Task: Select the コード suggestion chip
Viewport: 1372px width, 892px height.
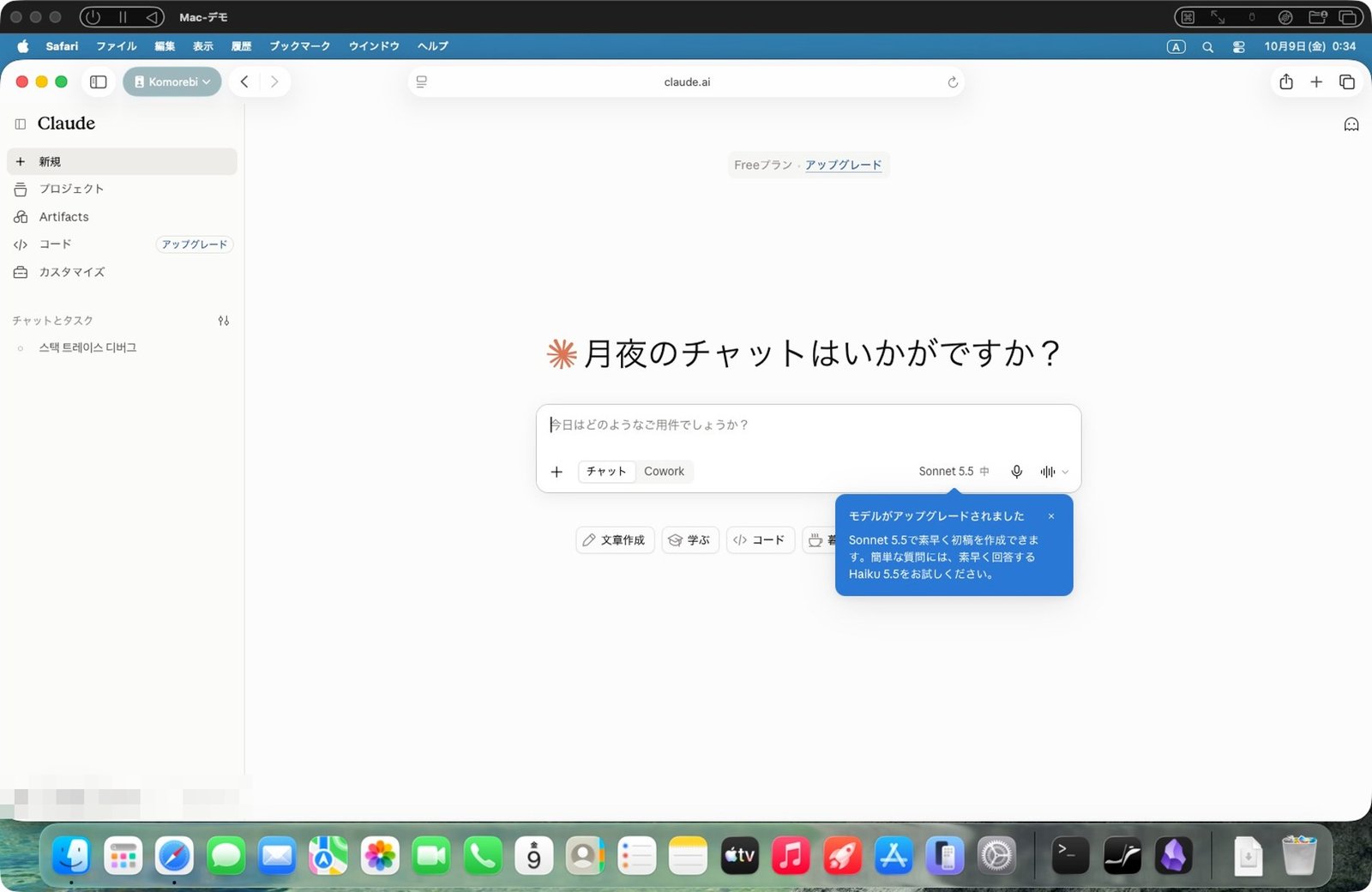Action: 761,540
